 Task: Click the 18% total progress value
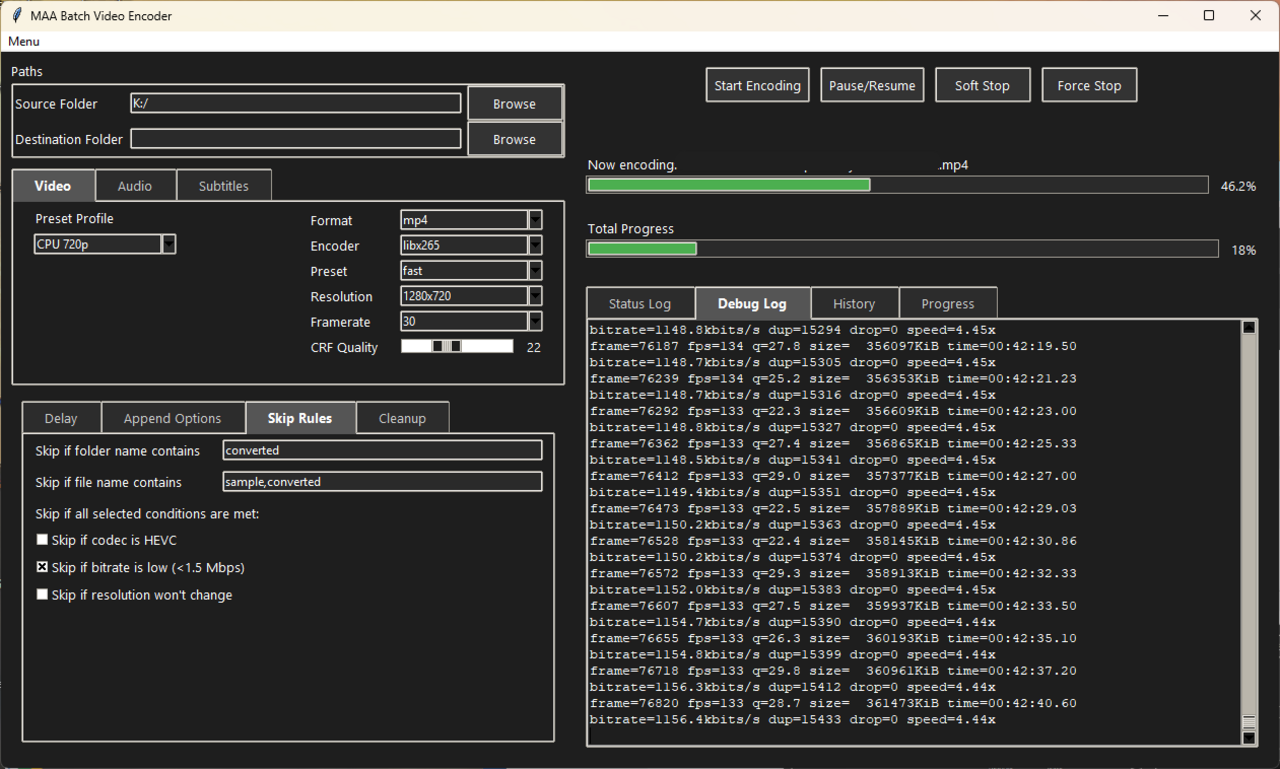click(x=1243, y=250)
